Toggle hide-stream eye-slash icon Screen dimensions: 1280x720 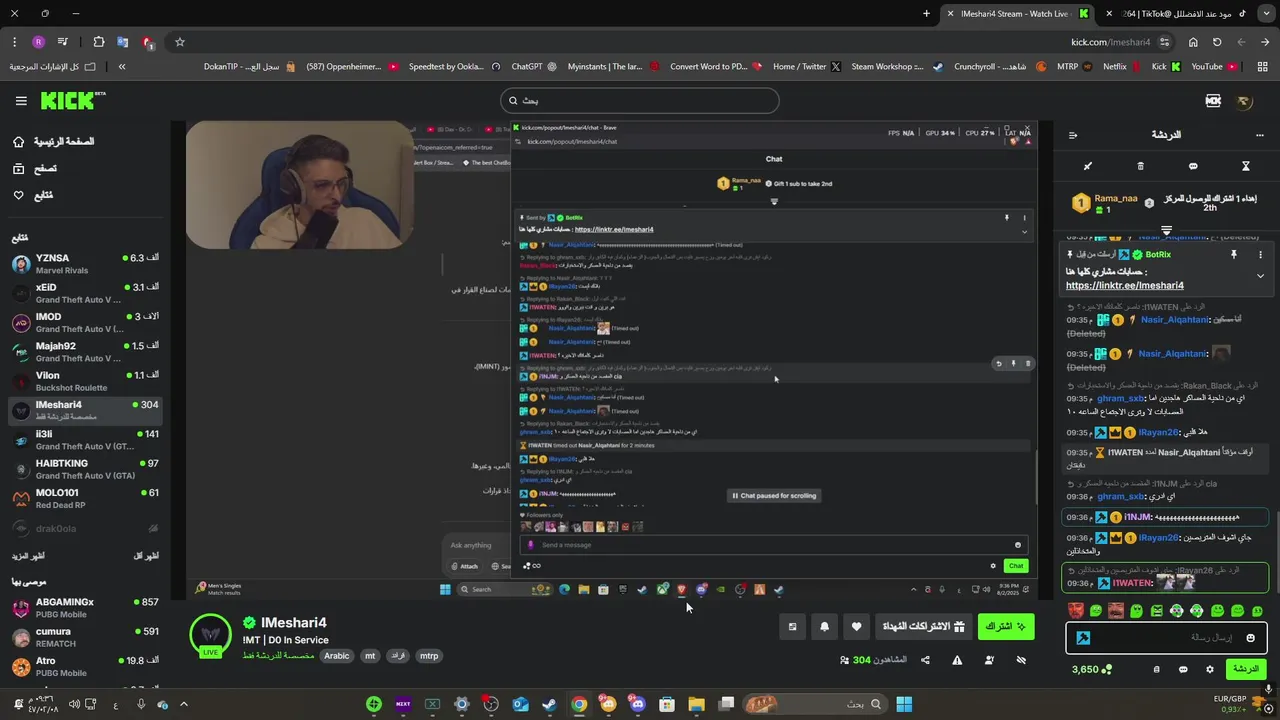(x=1021, y=660)
